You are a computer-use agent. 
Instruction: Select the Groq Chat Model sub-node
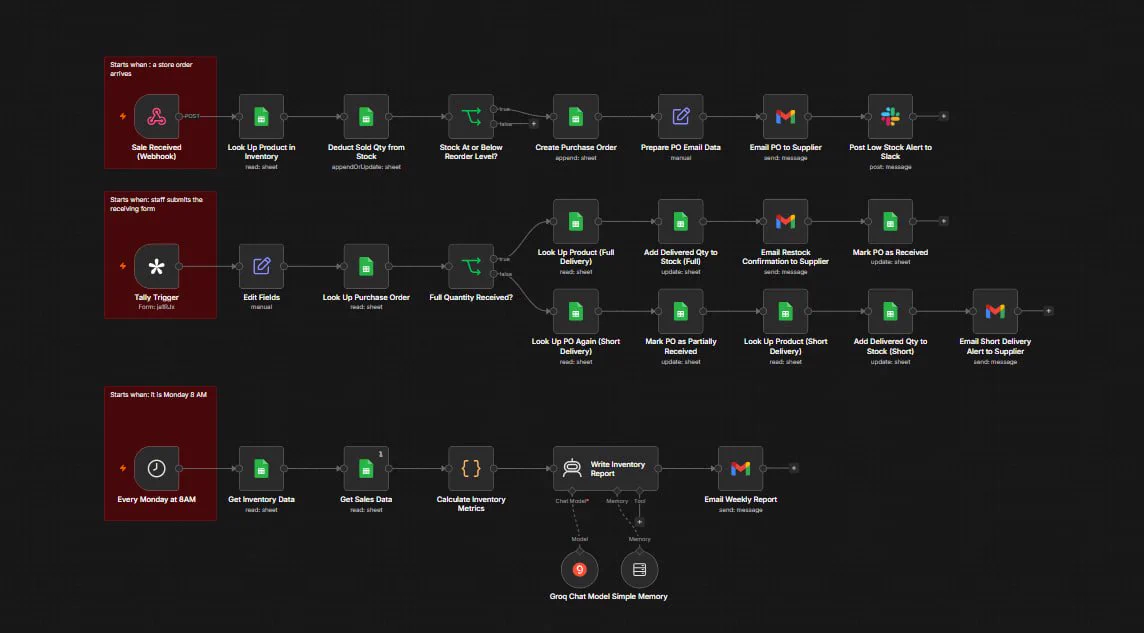click(579, 570)
